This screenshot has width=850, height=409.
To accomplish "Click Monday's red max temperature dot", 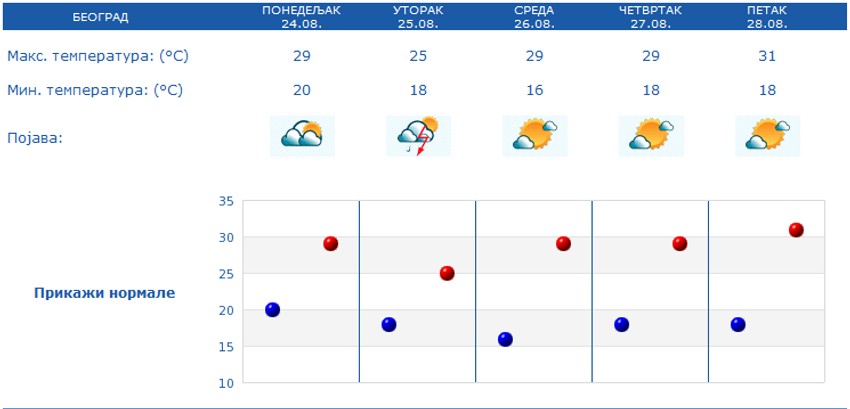I will point(331,244).
